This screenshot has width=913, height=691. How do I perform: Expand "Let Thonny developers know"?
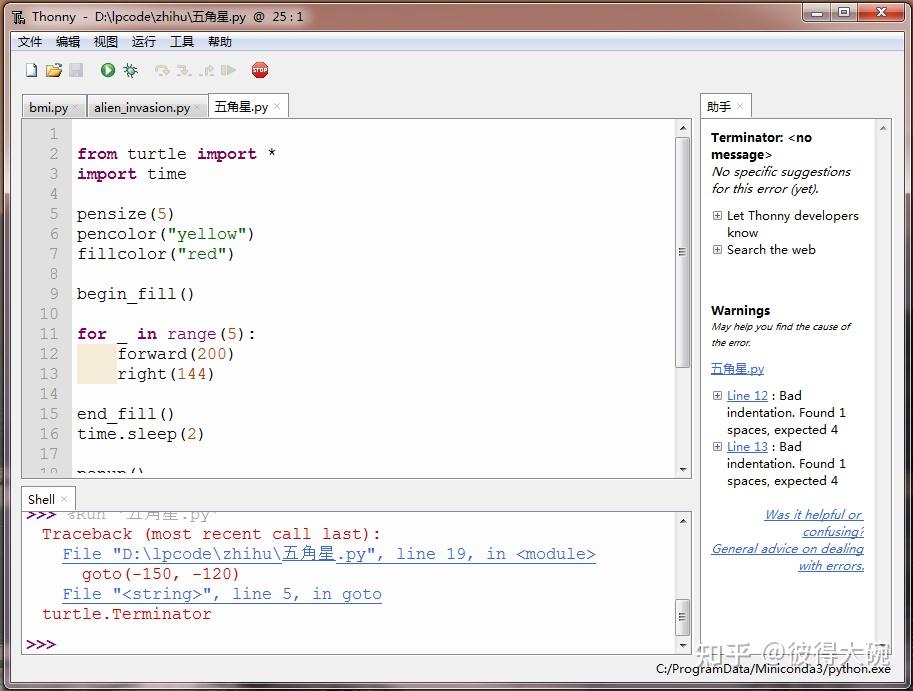click(x=717, y=215)
